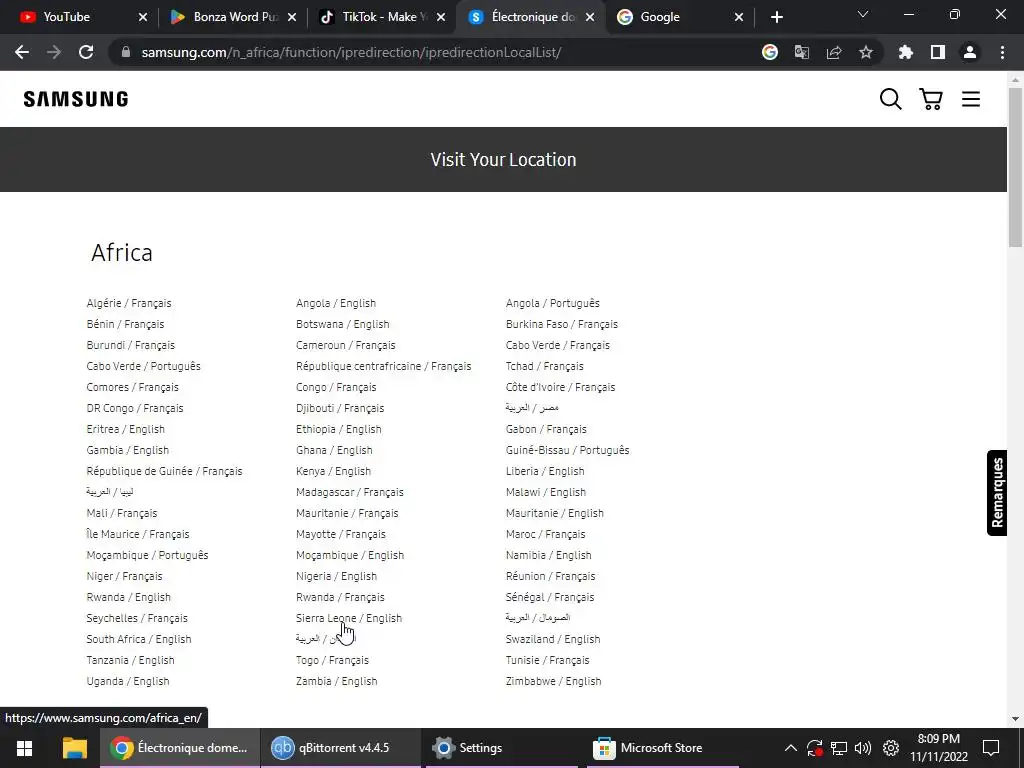Select Burkina Faso / Français
Viewport: 1024px width, 768px height.
pyautogui.click(x=562, y=324)
